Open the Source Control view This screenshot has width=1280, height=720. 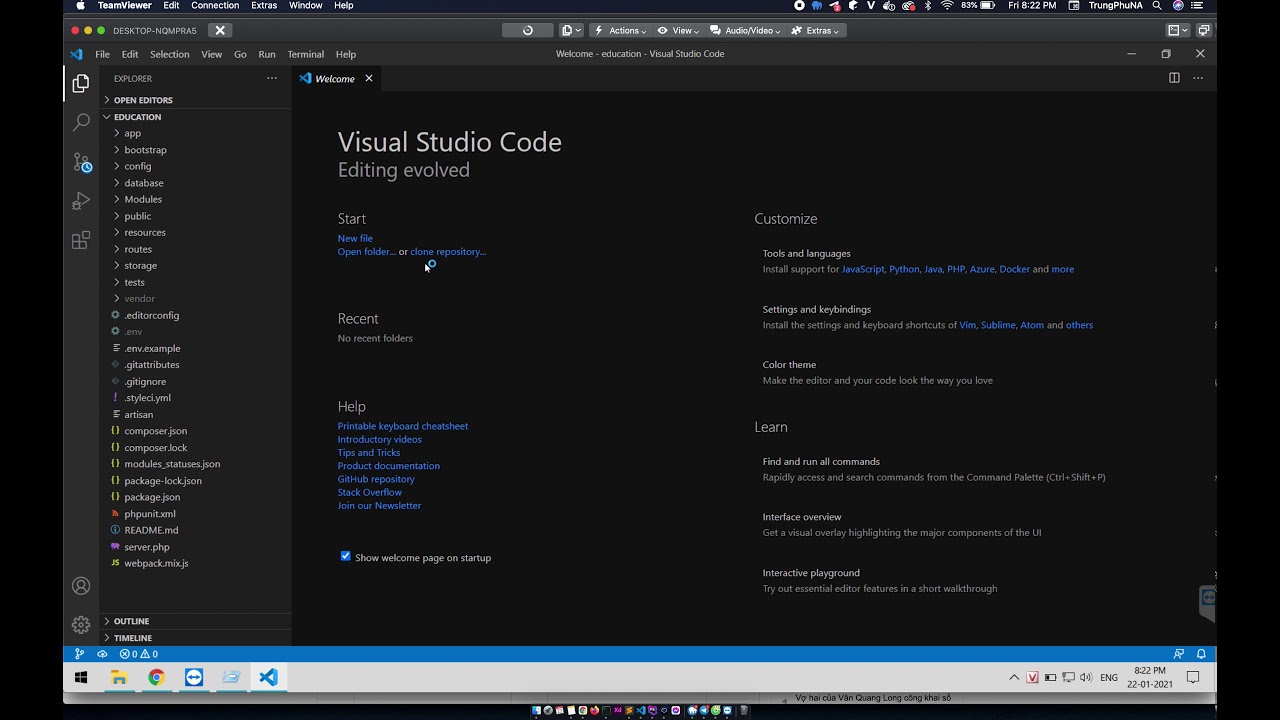[x=82, y=162]
